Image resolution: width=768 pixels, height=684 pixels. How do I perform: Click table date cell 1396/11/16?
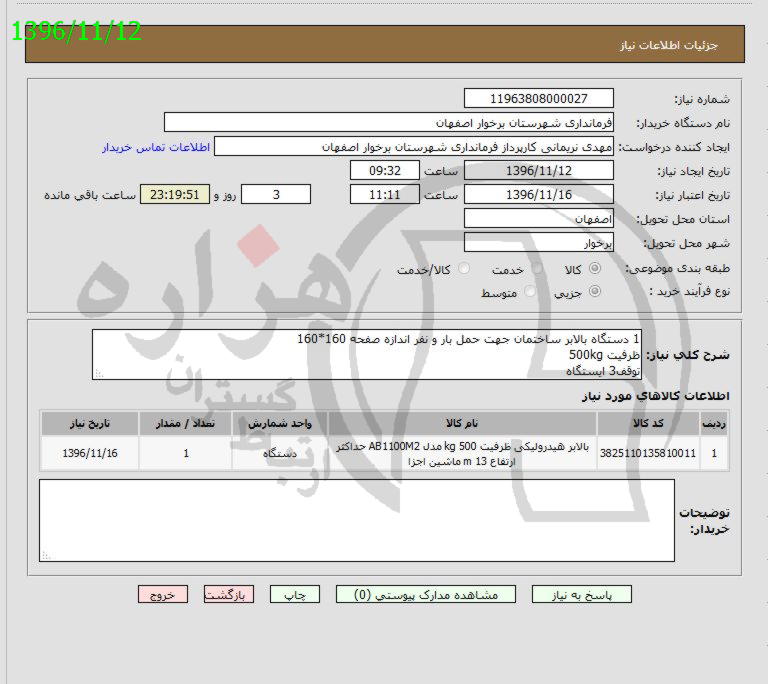pos(90,453)
